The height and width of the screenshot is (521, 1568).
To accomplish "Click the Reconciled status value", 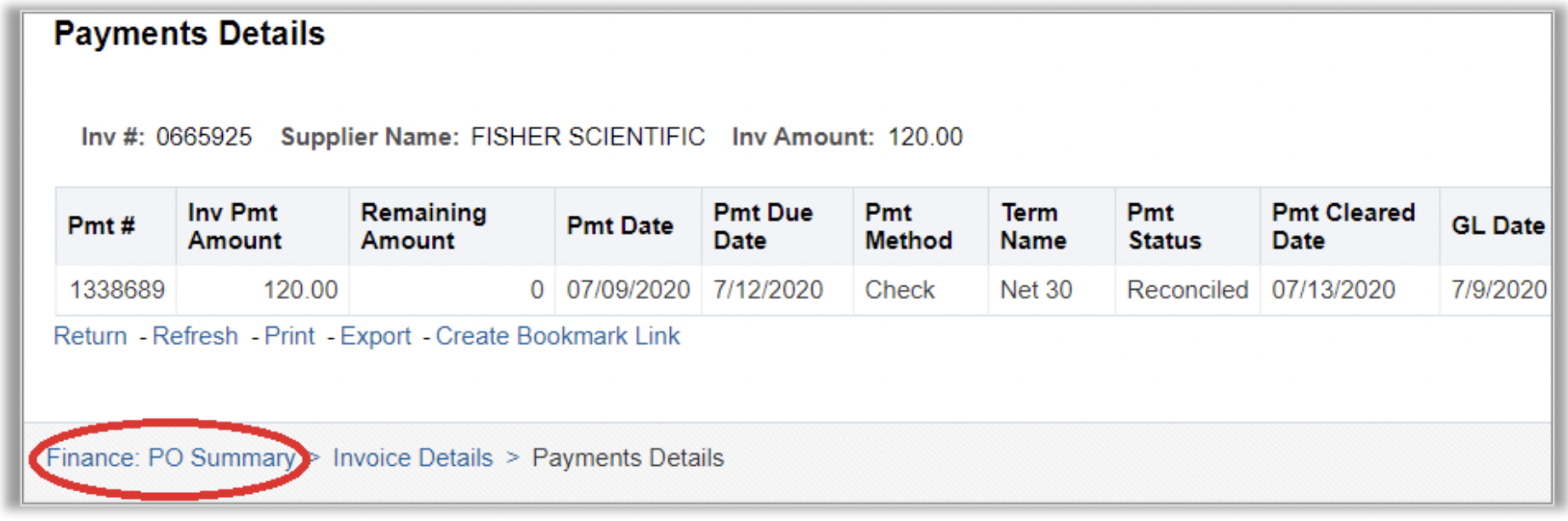I will pyautogui.click(x=1187, y=290).
